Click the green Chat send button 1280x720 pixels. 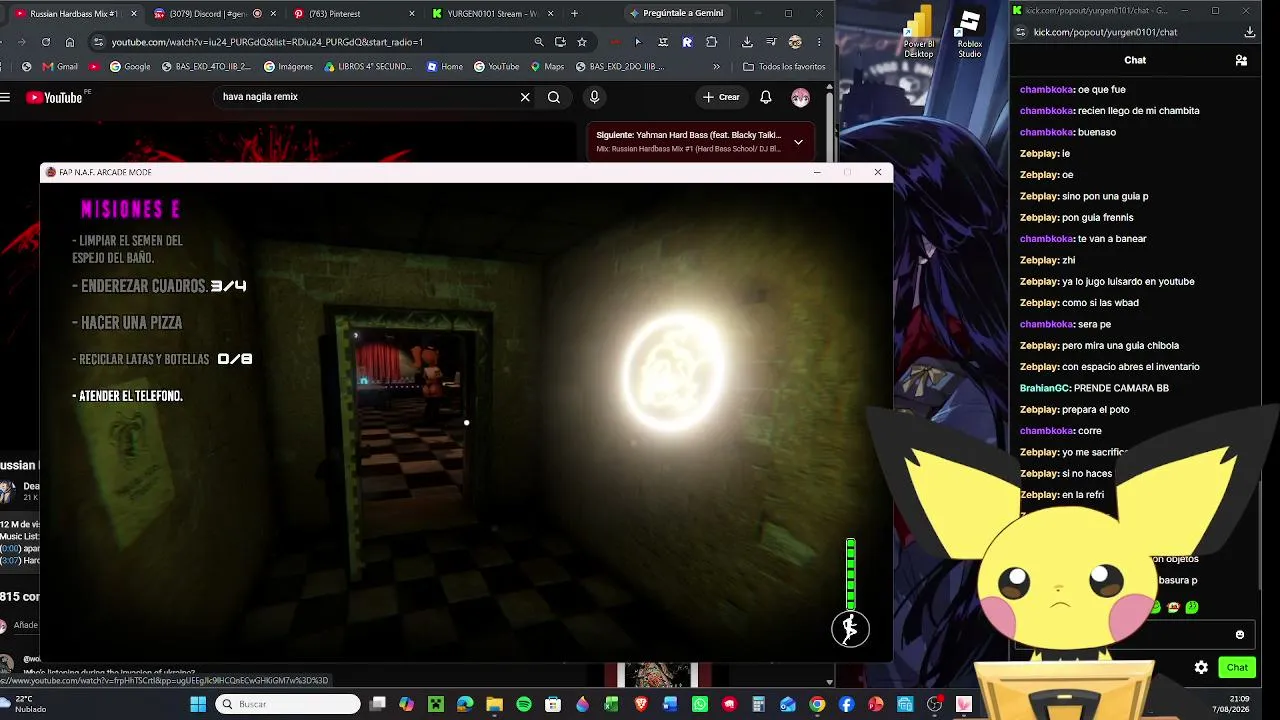pyautogui.click(x=1237, y=667)
